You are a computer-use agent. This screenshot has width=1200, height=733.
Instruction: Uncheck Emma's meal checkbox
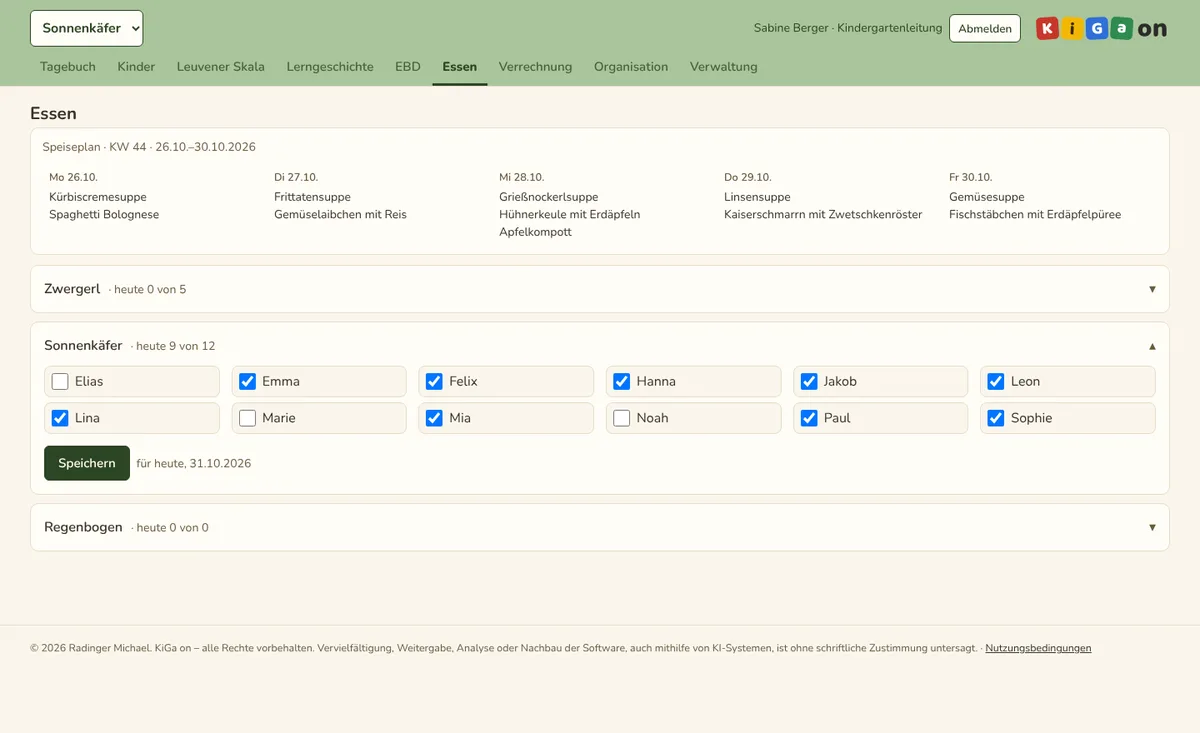pyautogui.click(x=247, y=381)
